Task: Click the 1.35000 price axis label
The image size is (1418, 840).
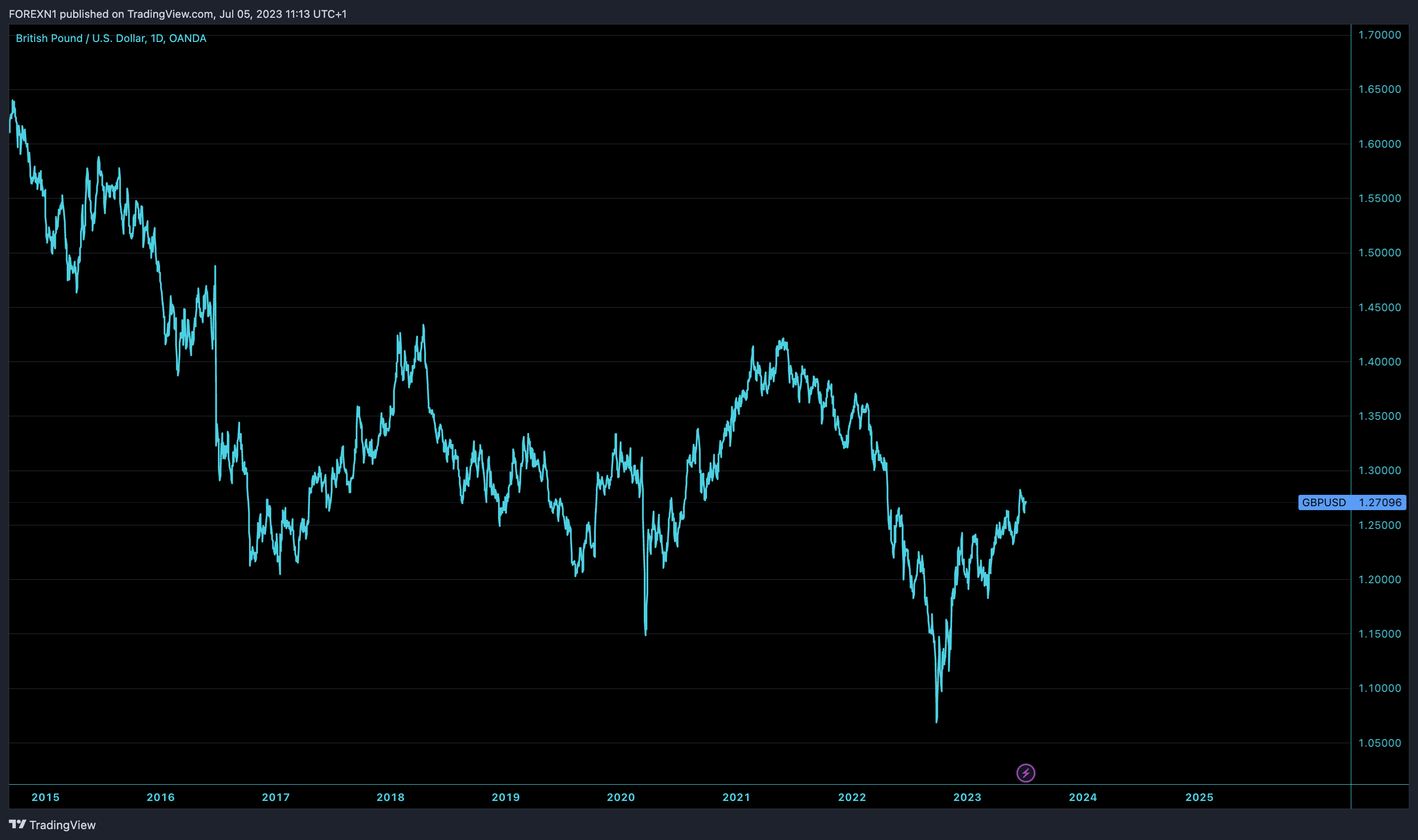Action: [x=1379, y=416]
